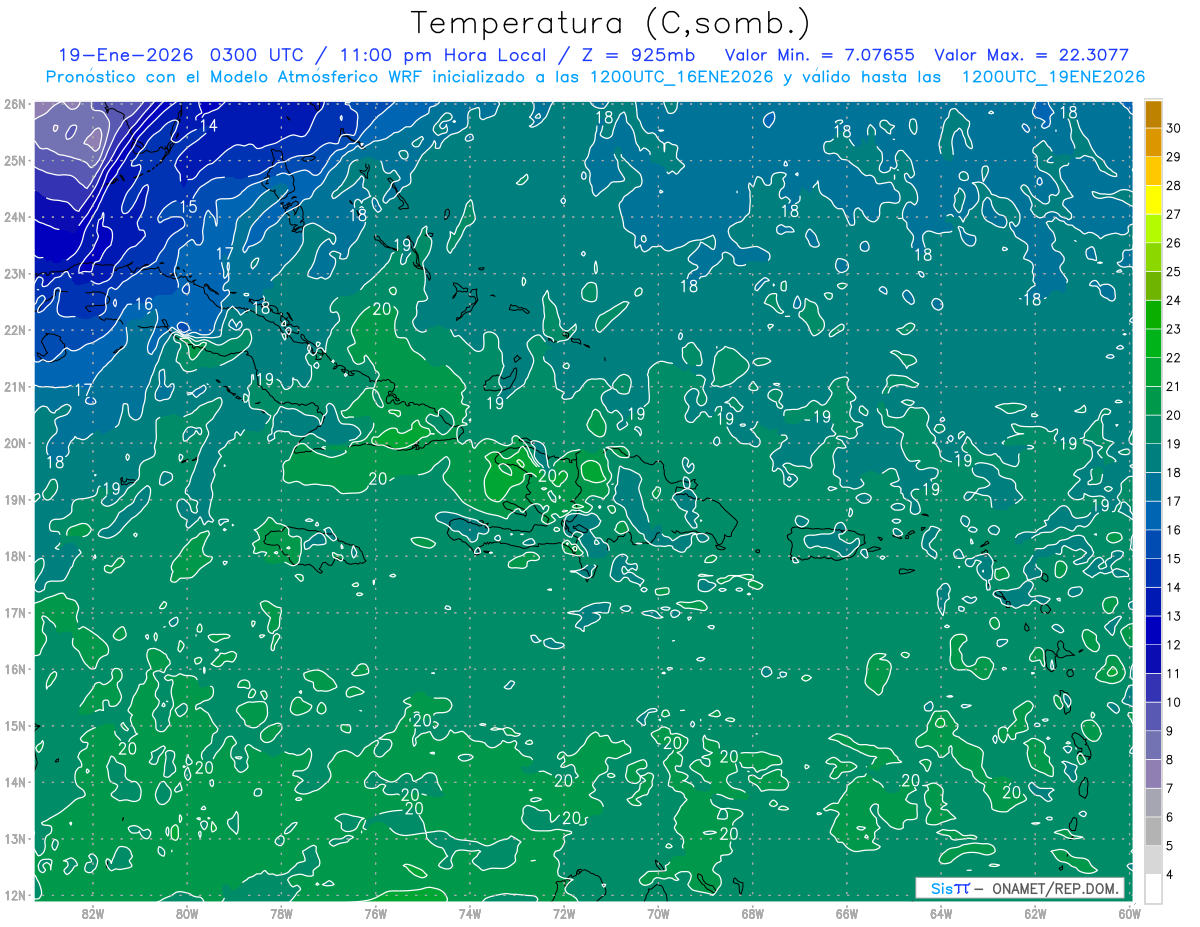Click the '15' contour label on the map
1200x927 pixels.
tap(188, 208)
